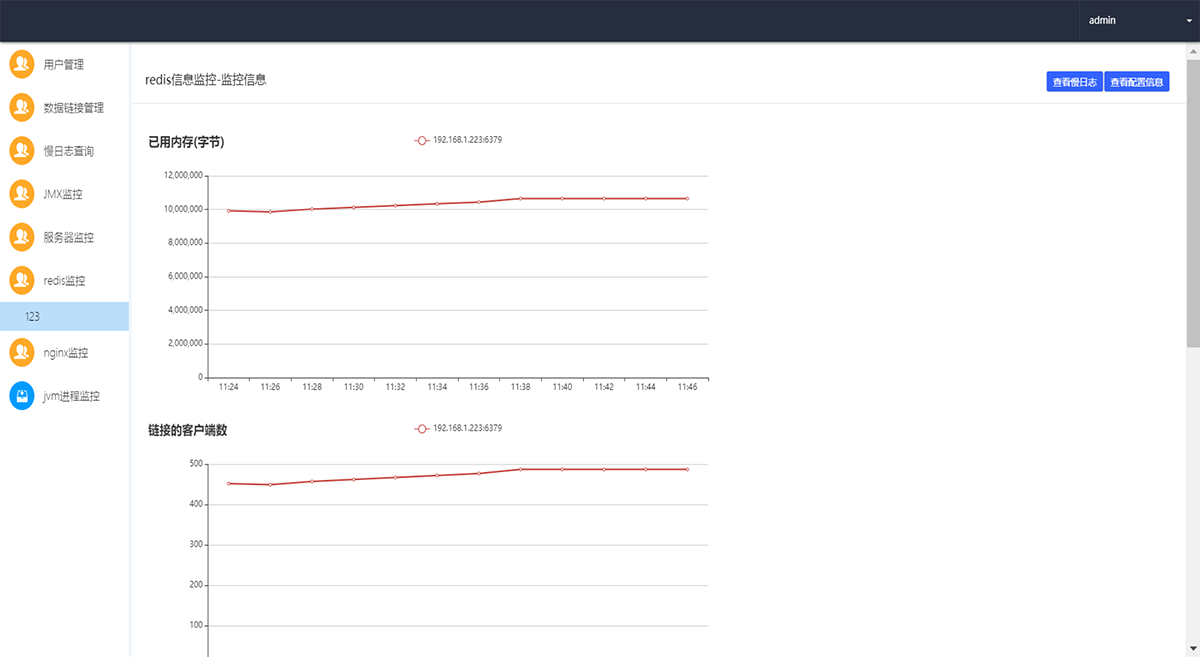Viewport: 1200px width, 657px height.
Task: Click the JMX监控 sidebar icon
Action: tap(22, 194)
